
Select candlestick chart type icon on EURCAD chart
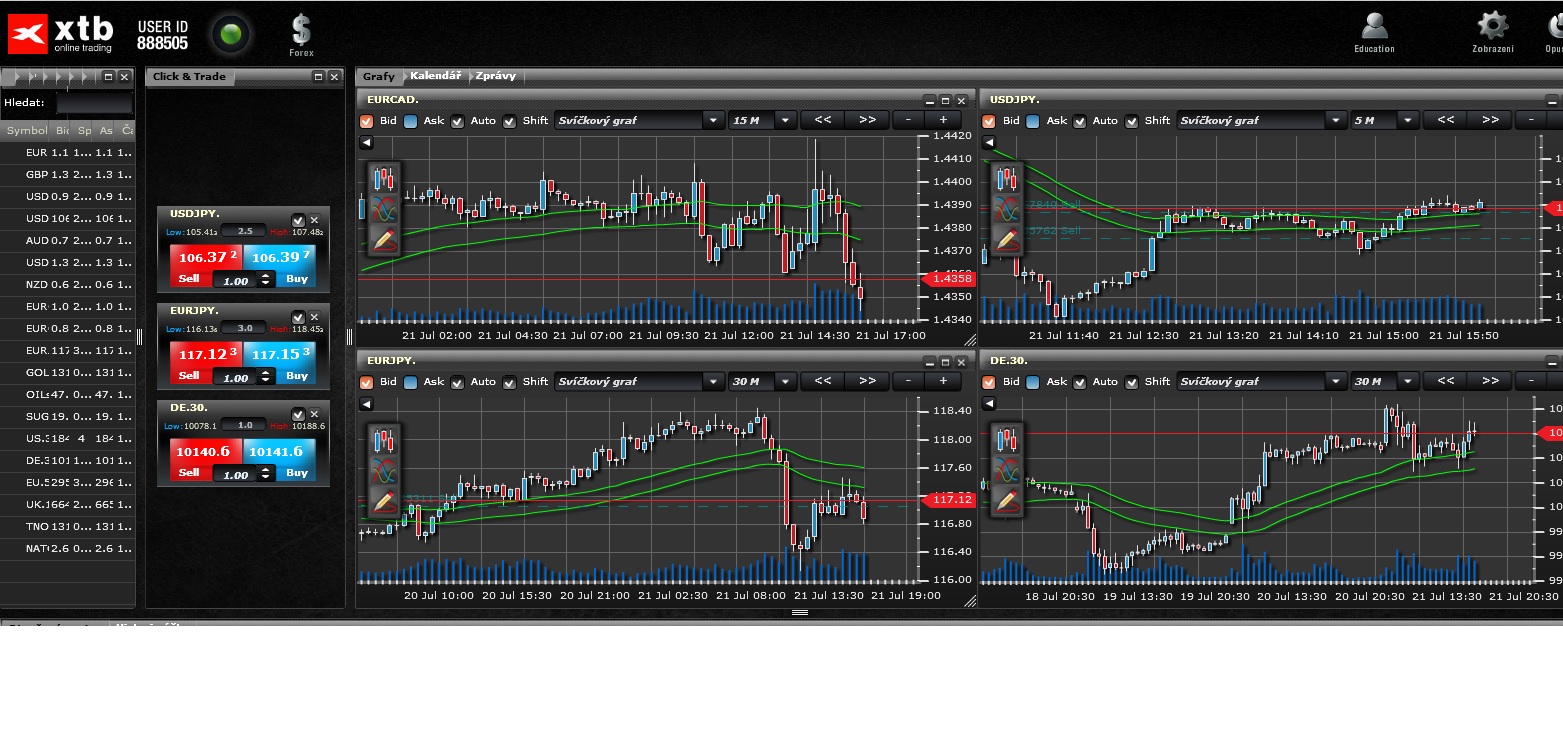click(384, 180)
